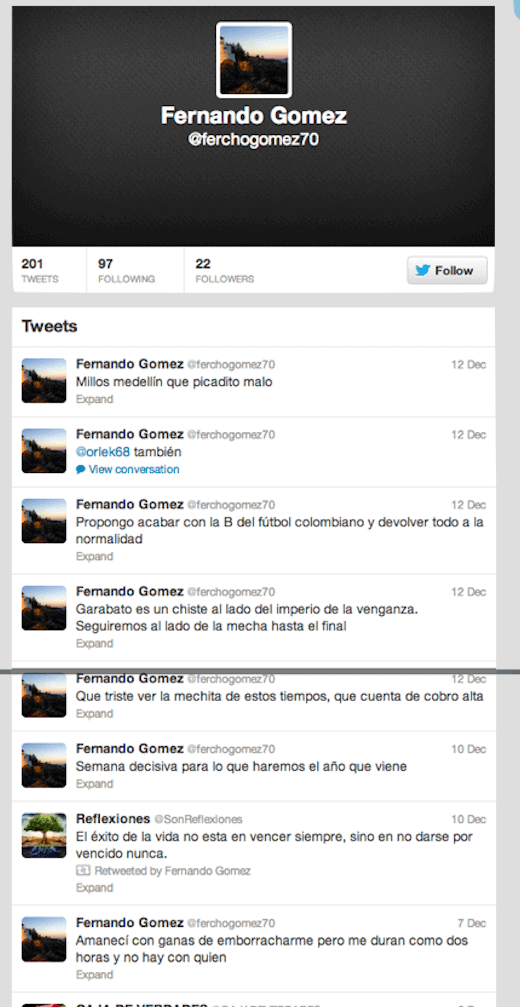Expand the Millos medellín que picadito malo tweet
Viewport: 520px width, 1007px height.
(94, 399)
